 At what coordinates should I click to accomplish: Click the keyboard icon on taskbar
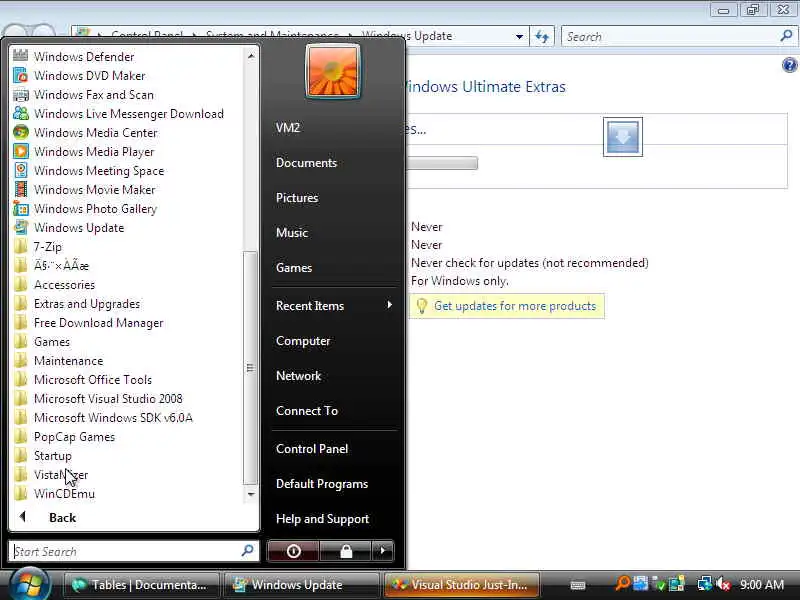578,585
